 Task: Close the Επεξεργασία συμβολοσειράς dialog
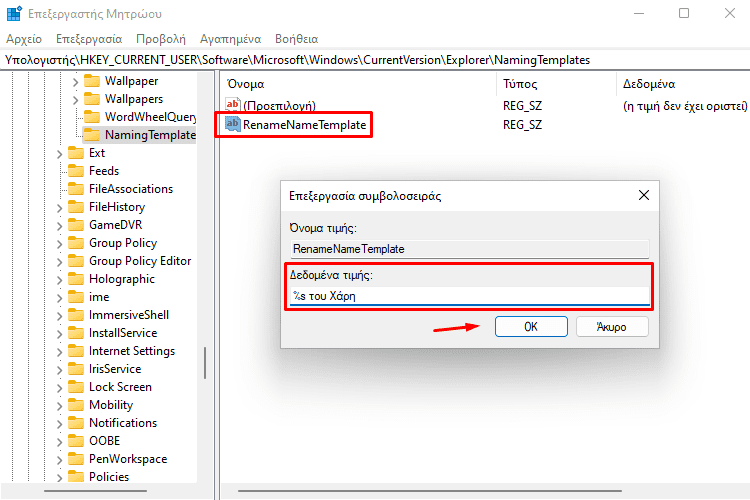(644, 195)
